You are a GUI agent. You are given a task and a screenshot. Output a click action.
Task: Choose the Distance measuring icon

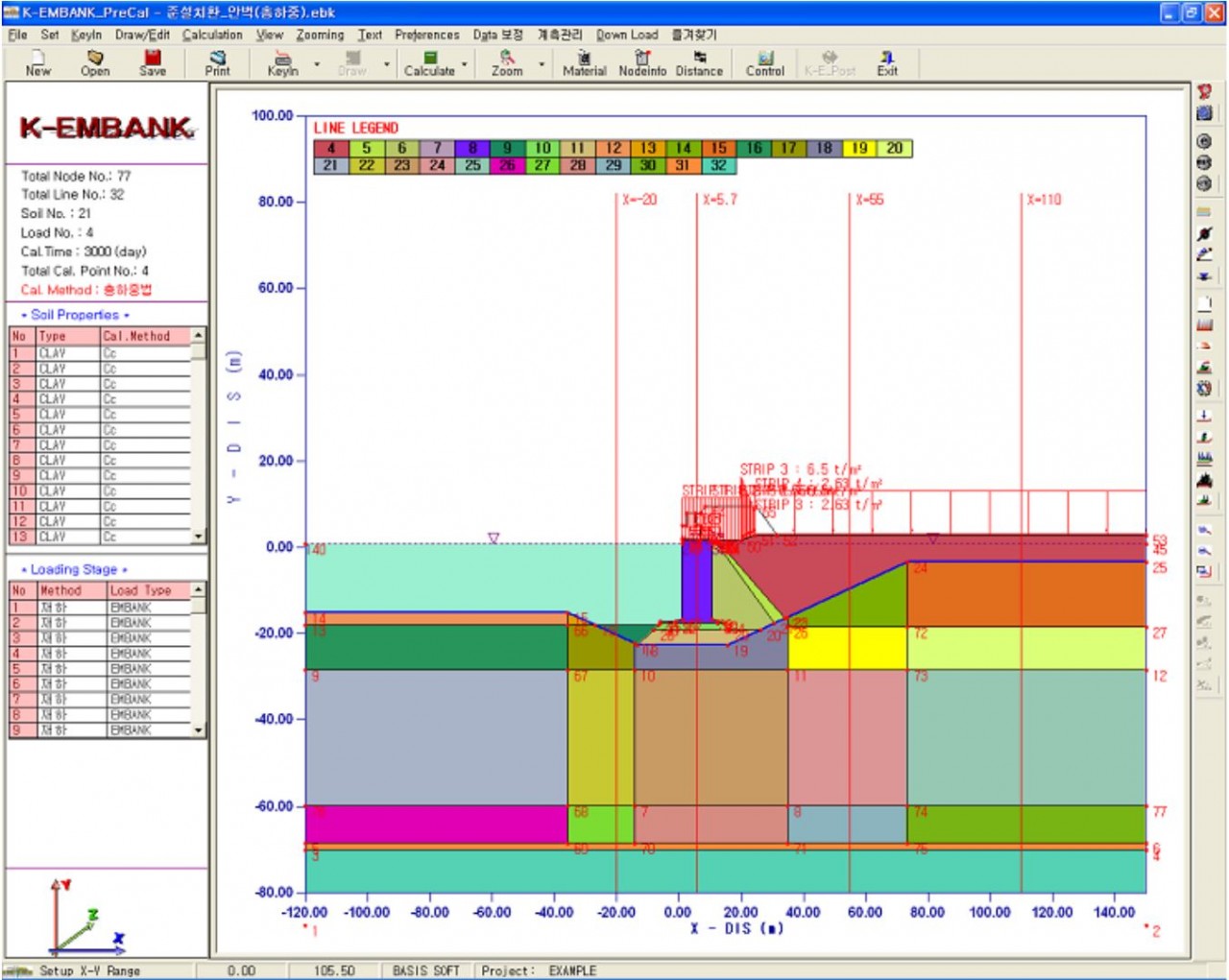coord(699,63)
